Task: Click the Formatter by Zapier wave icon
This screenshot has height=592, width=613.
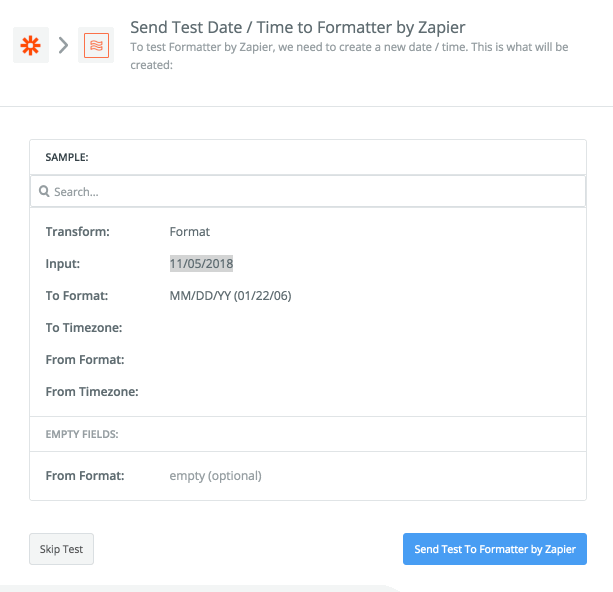Action: click(x=96, y=45)
